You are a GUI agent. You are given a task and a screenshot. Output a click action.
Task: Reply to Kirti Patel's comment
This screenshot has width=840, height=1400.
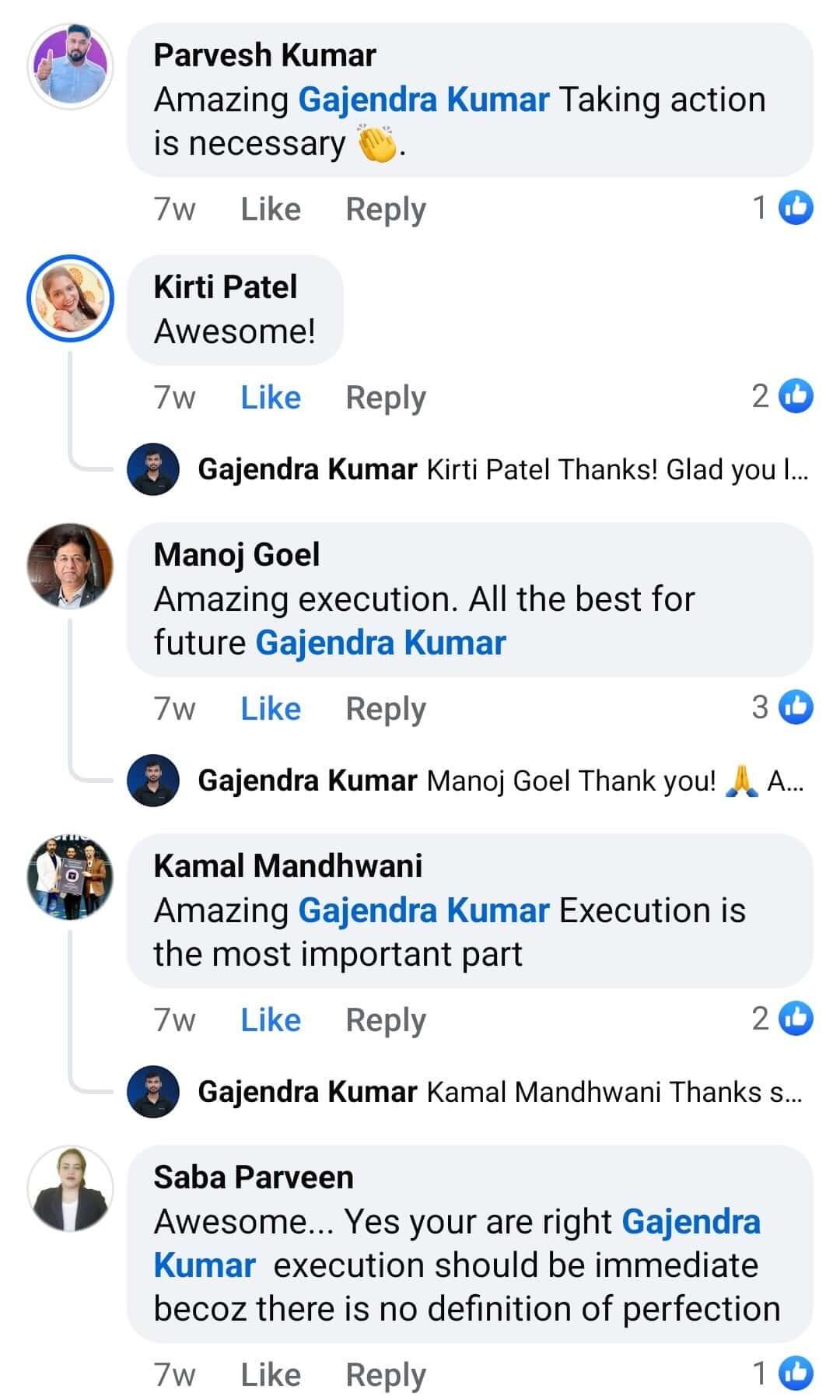point(385,396)
